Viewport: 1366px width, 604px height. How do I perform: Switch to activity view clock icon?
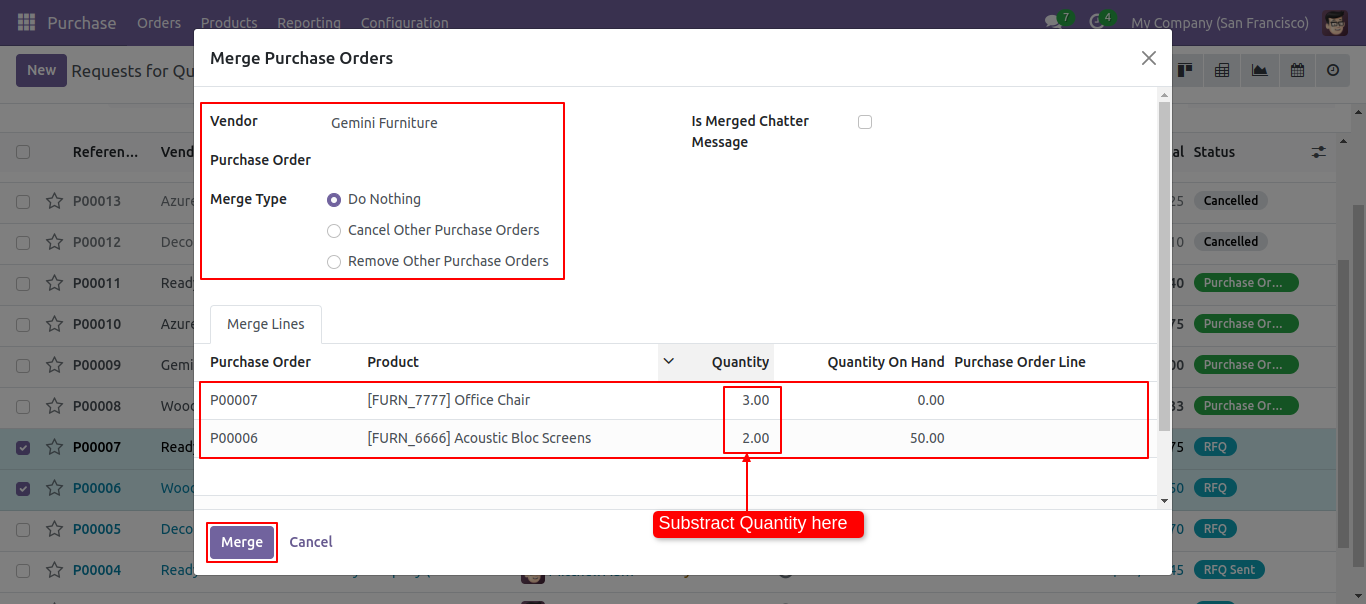tap(1333, 70)
